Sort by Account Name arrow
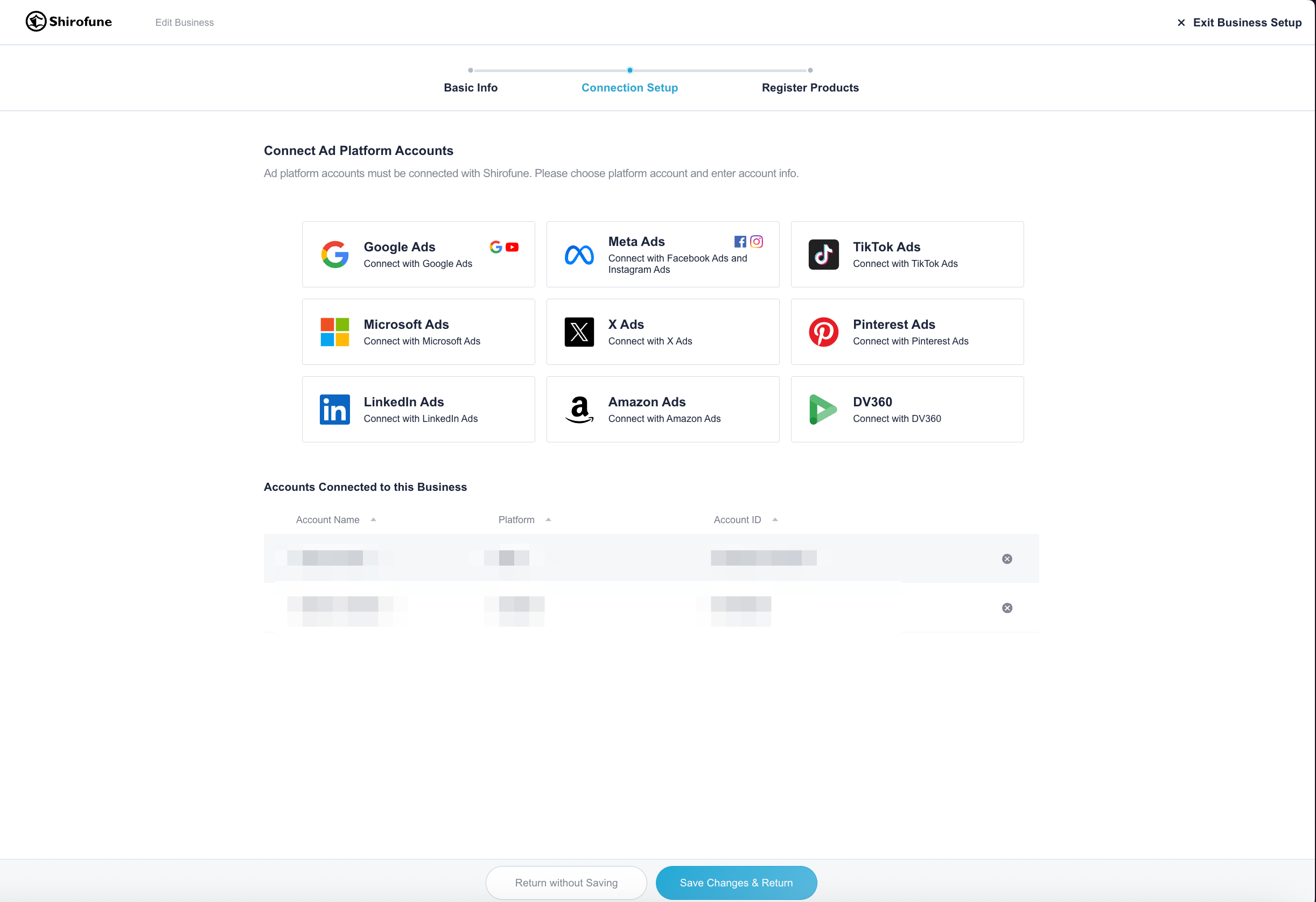 click(373, 519)
